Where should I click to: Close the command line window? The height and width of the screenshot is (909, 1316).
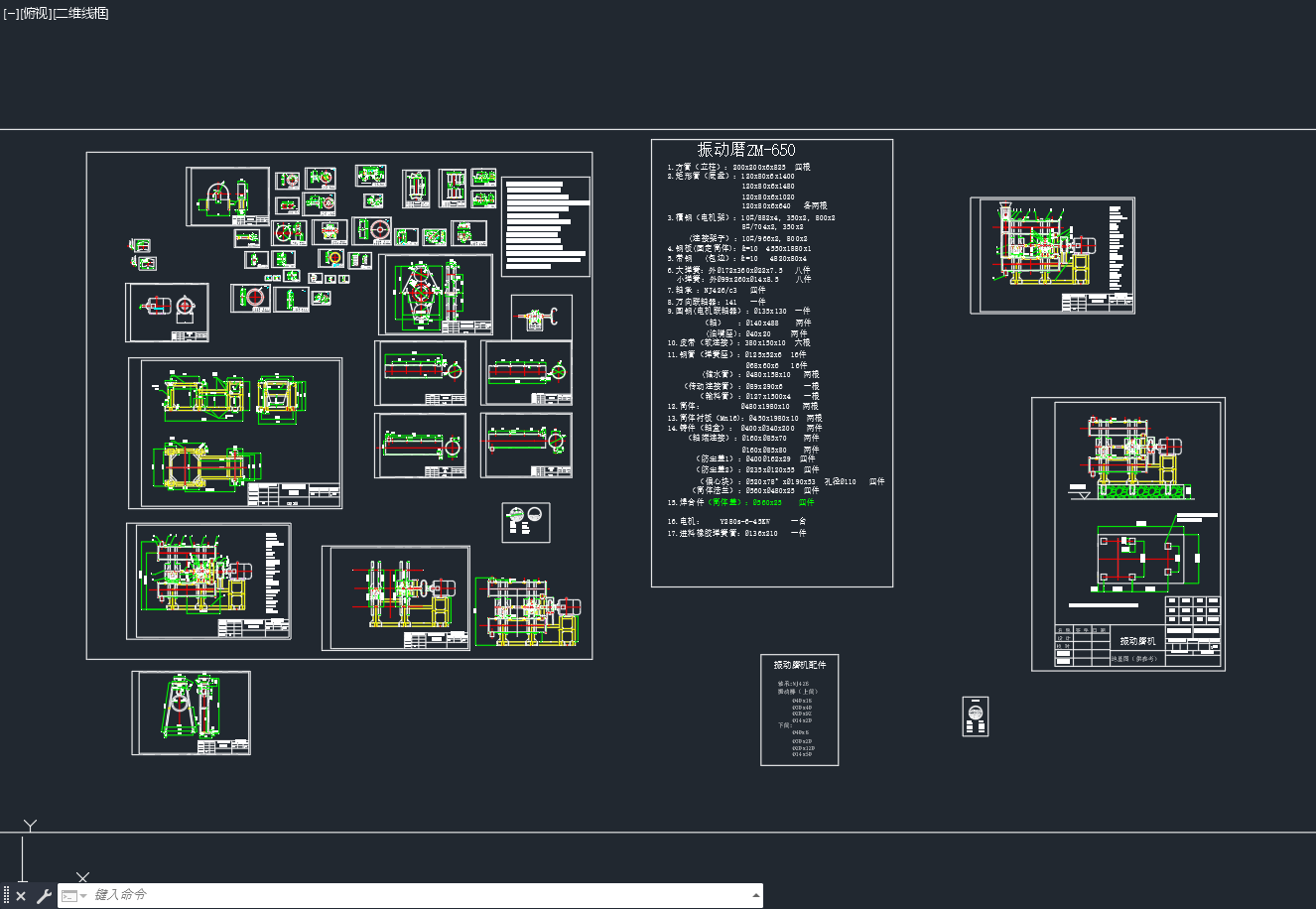coord(21,896)
